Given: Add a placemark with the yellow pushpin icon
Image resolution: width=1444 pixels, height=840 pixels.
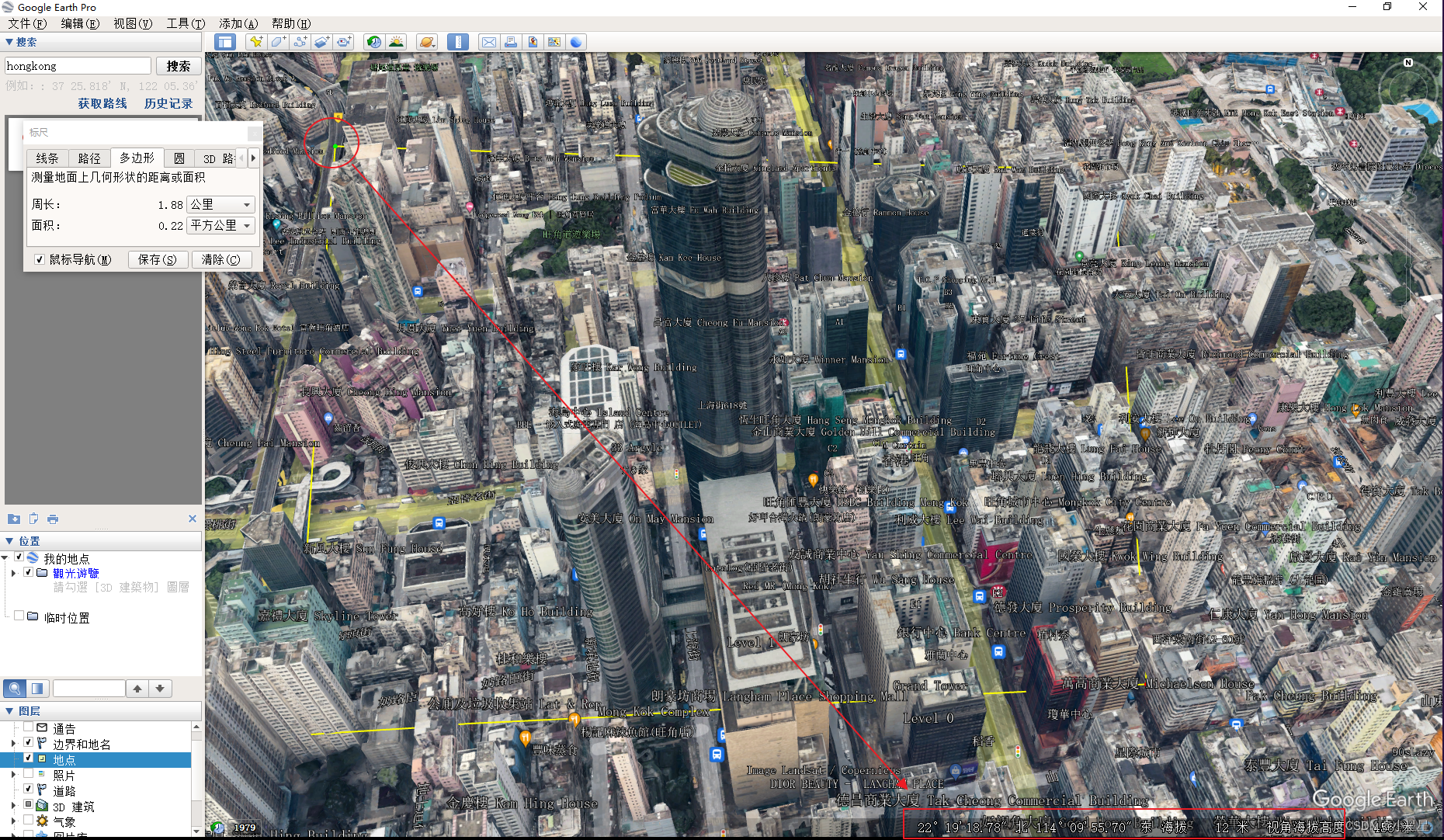Looking at the screenshot, I should coord(256,42).
